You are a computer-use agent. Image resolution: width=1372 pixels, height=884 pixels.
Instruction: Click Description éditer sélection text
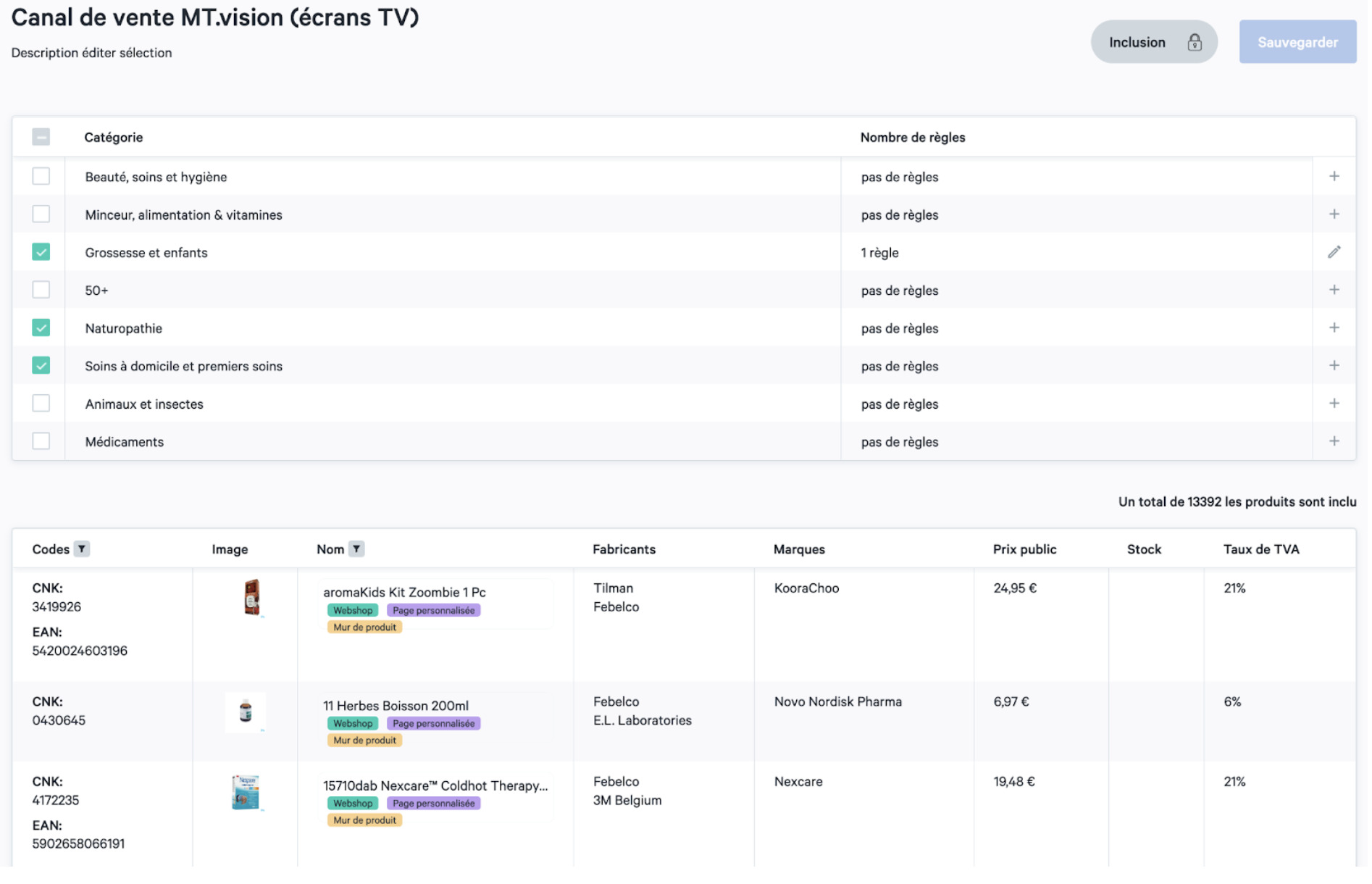click(x=91, y=52)
